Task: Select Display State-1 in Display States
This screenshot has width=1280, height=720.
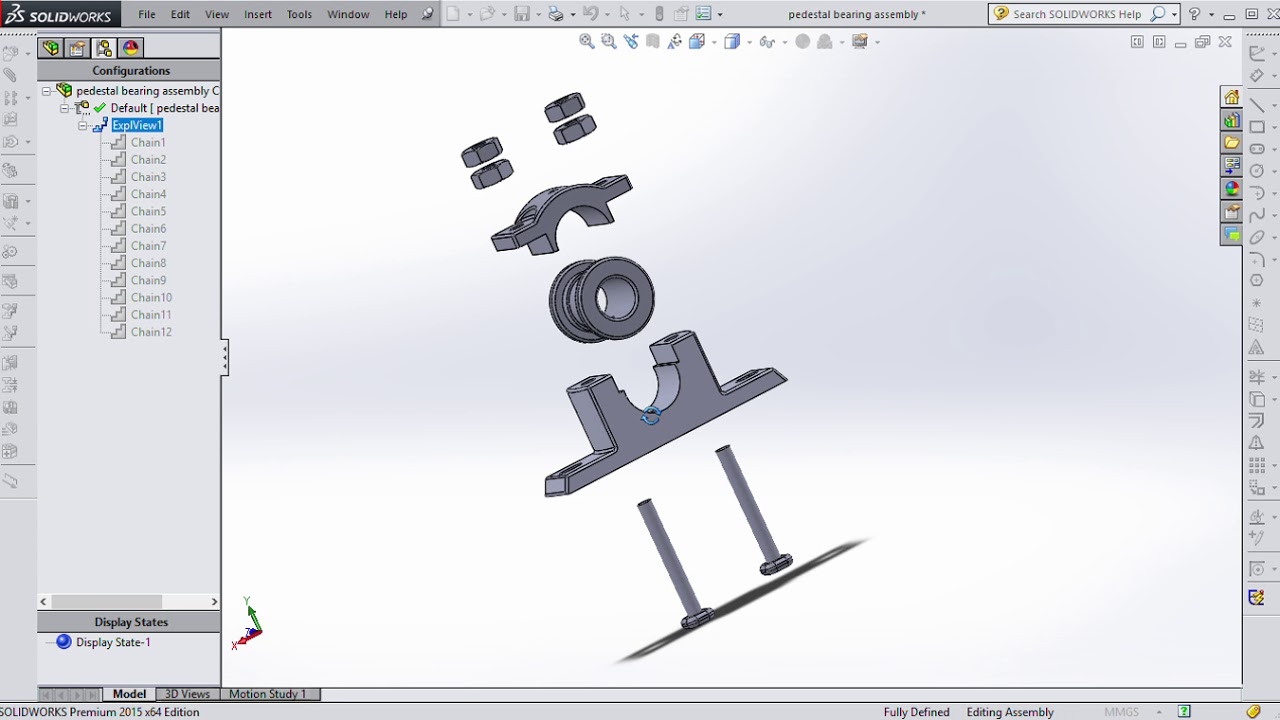Action: [x=113, y=642]
